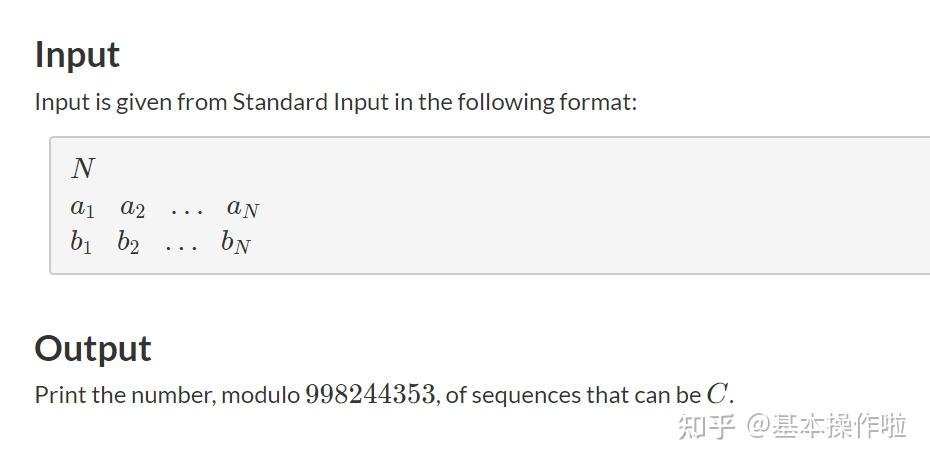Click the ellipsis in the b sequence row
Image resolution: width=930 pixels, height=464 pixels.
click(x=181, y=246)
